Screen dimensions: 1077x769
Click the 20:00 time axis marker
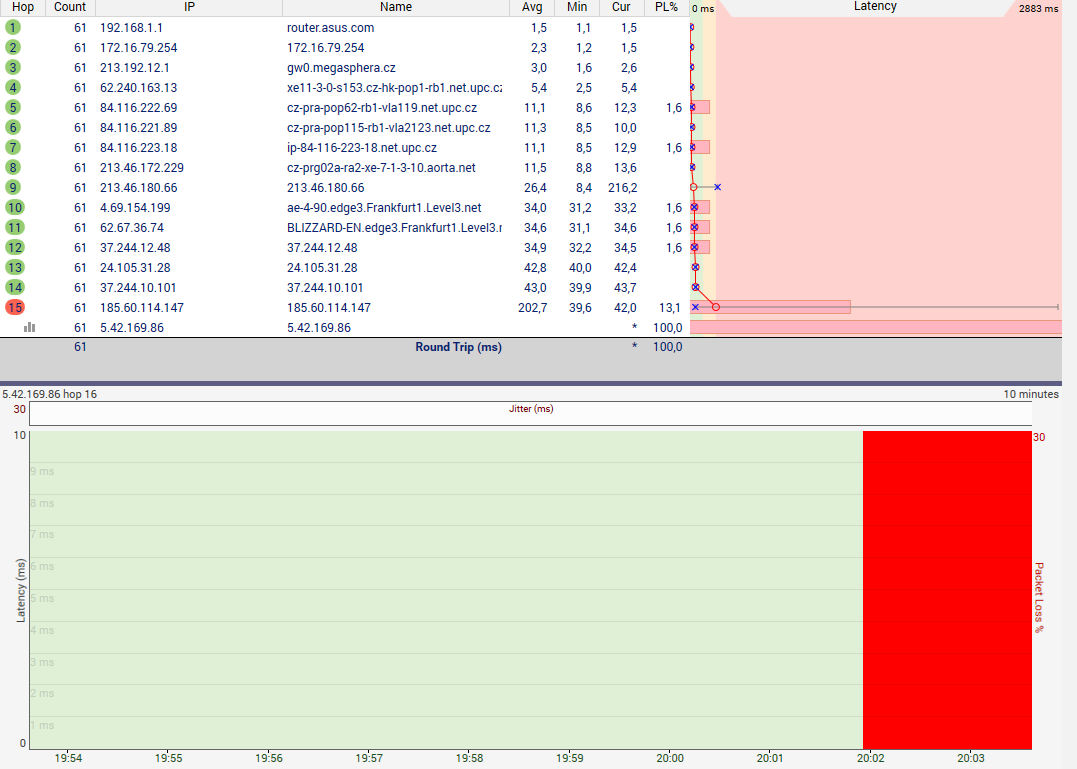click(670, 758)
